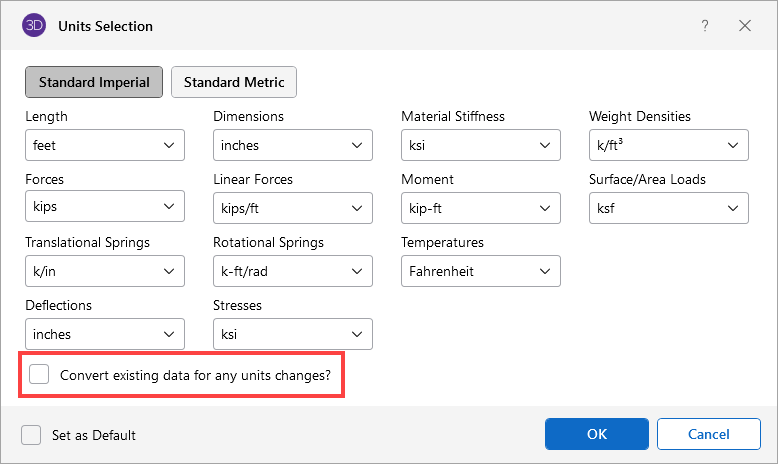Switch to Standard Metric units

pyautogui.click(x=234, y=82)
